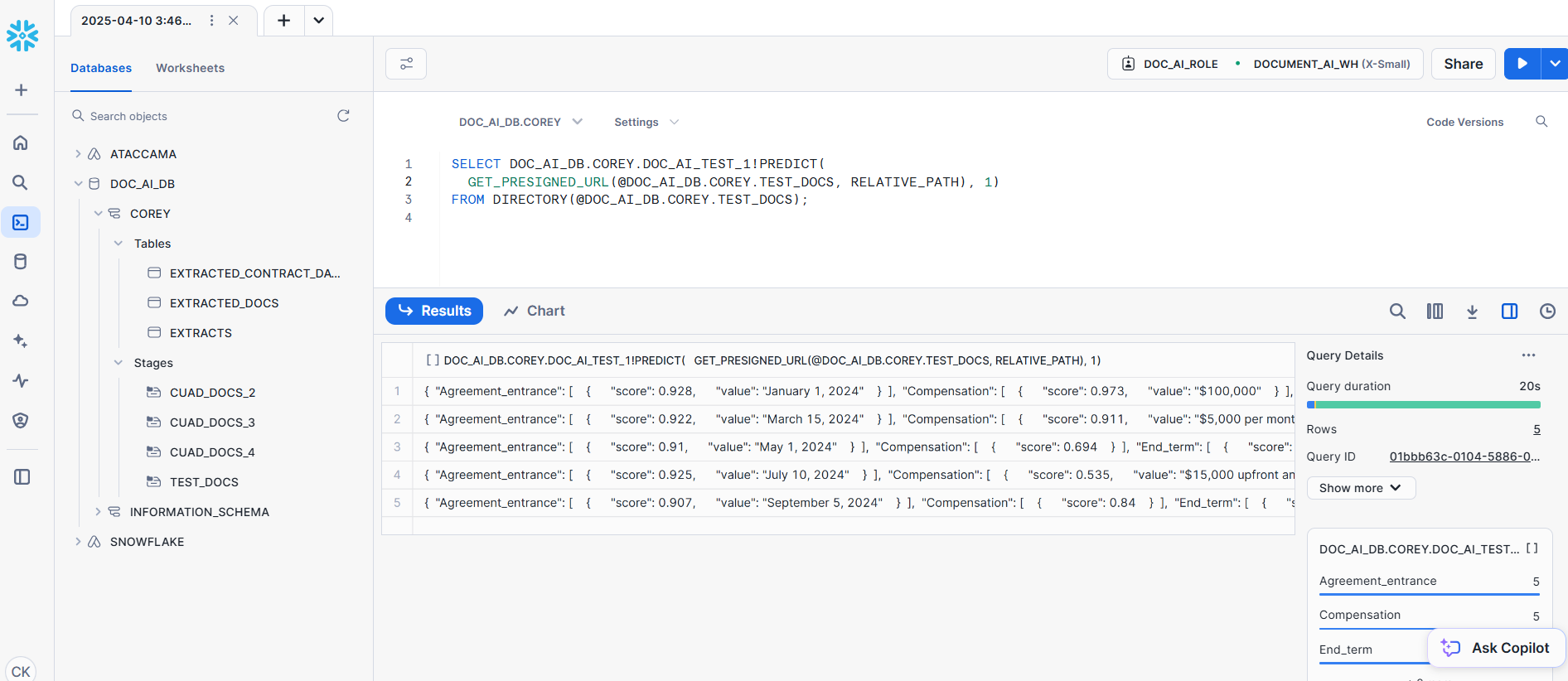
Task: Open the Data database sidebar icon
Action: tap(21, 262)
